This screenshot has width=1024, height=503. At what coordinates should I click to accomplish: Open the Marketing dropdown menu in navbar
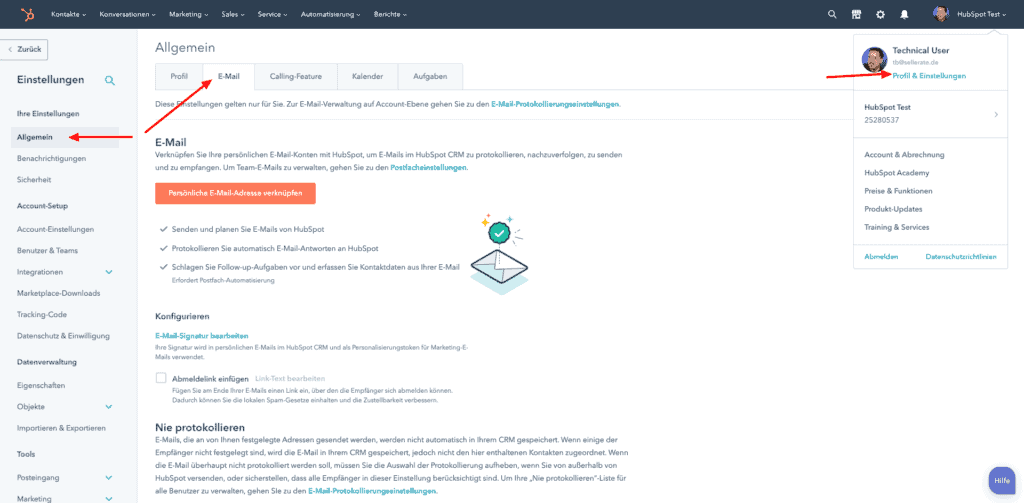click(189, 14)
